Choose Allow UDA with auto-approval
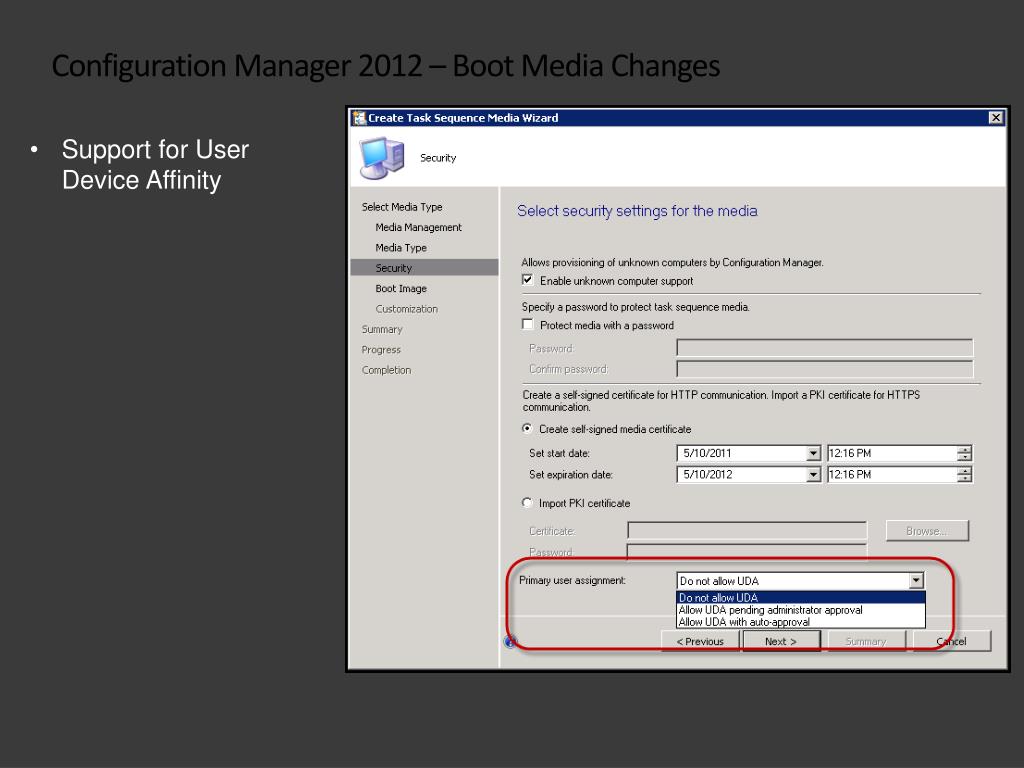Image resolution: width=1024 pixels, height=768 pixels. tap(801, 622)
